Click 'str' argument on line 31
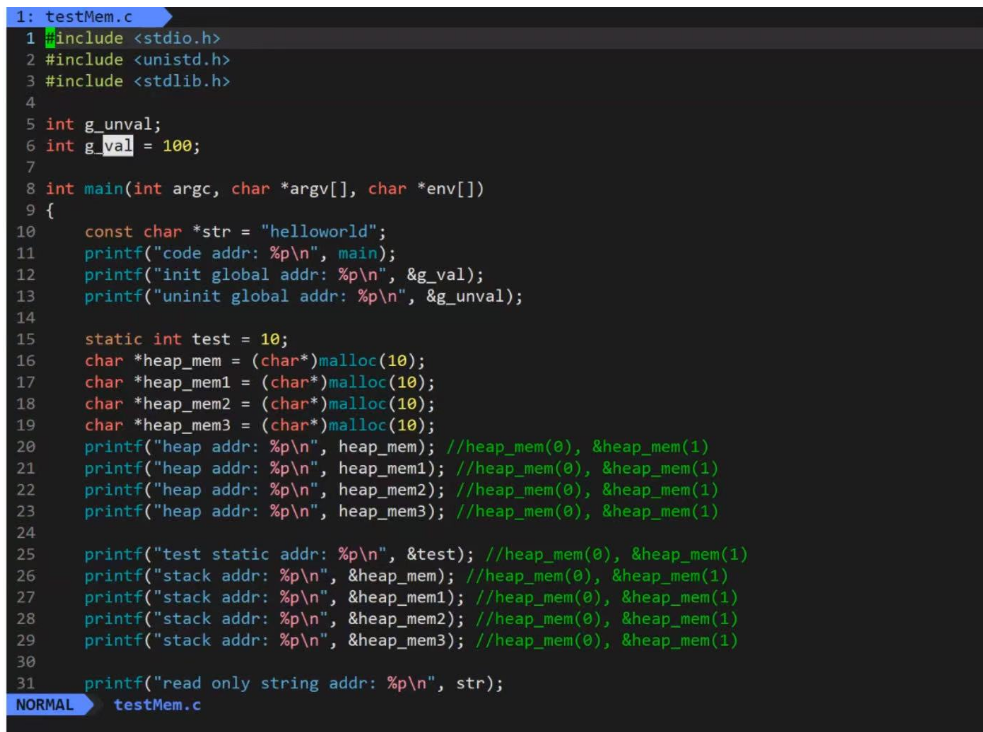The height and width of the screenshot is (732, 983). pyautogui.click(x=470, y=683)
